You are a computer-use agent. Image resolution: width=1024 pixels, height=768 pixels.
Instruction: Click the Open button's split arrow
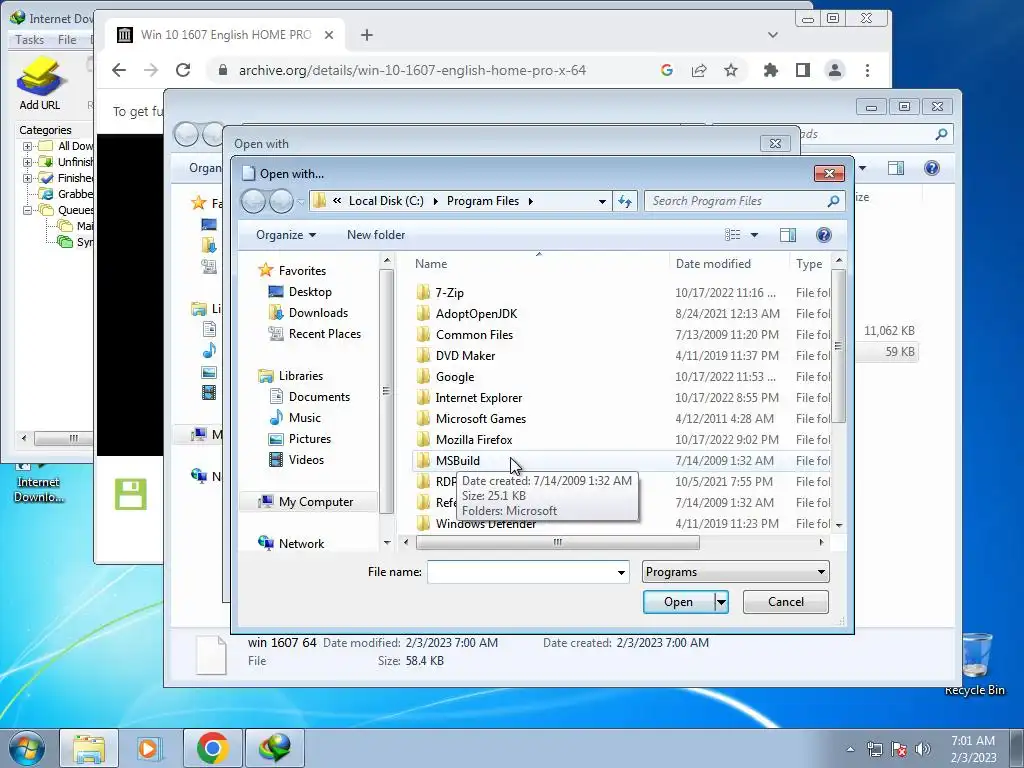[721, 602]
